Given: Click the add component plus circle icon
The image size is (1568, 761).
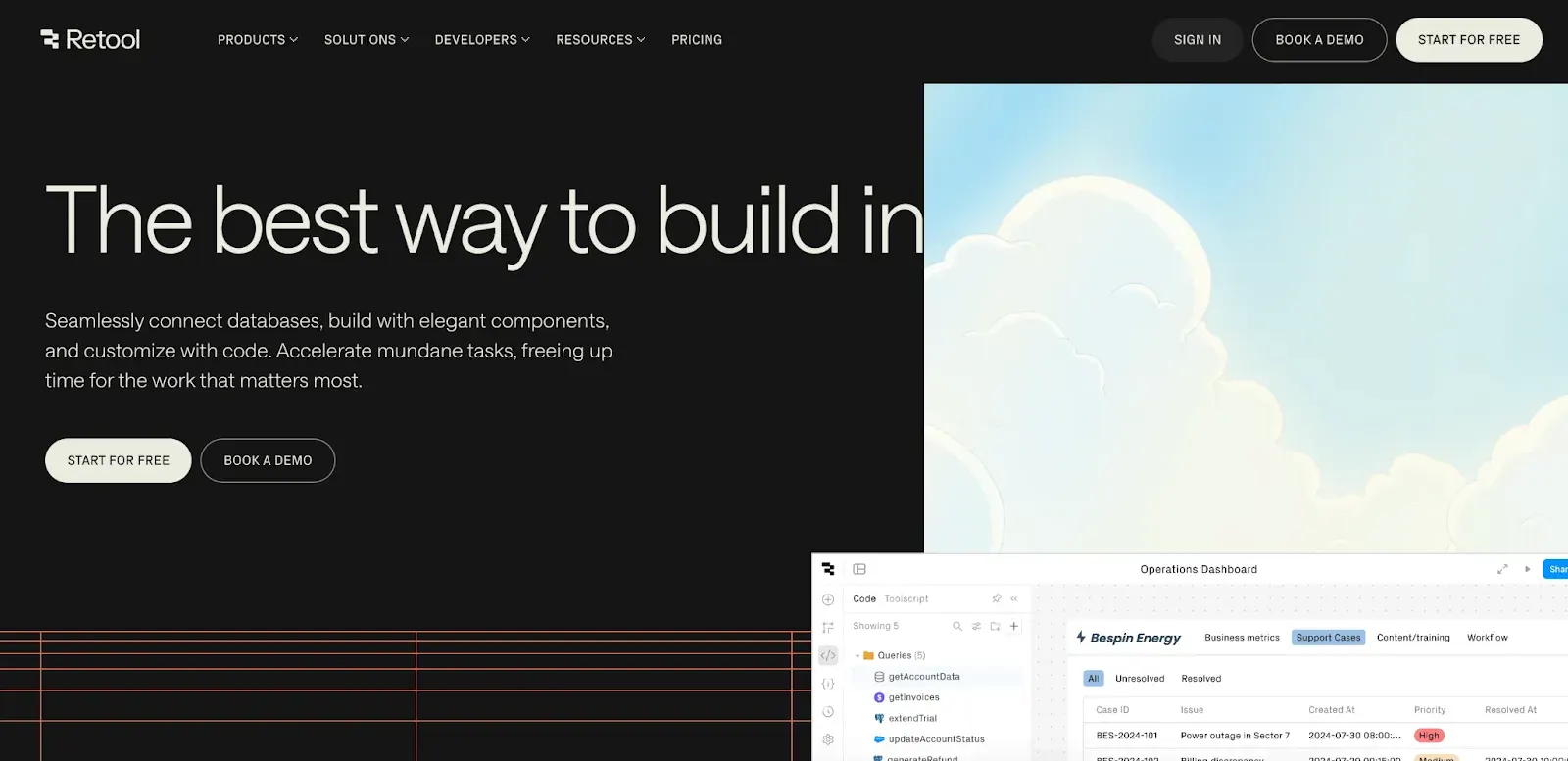Looking at the screenshot, I should (828, 599).
